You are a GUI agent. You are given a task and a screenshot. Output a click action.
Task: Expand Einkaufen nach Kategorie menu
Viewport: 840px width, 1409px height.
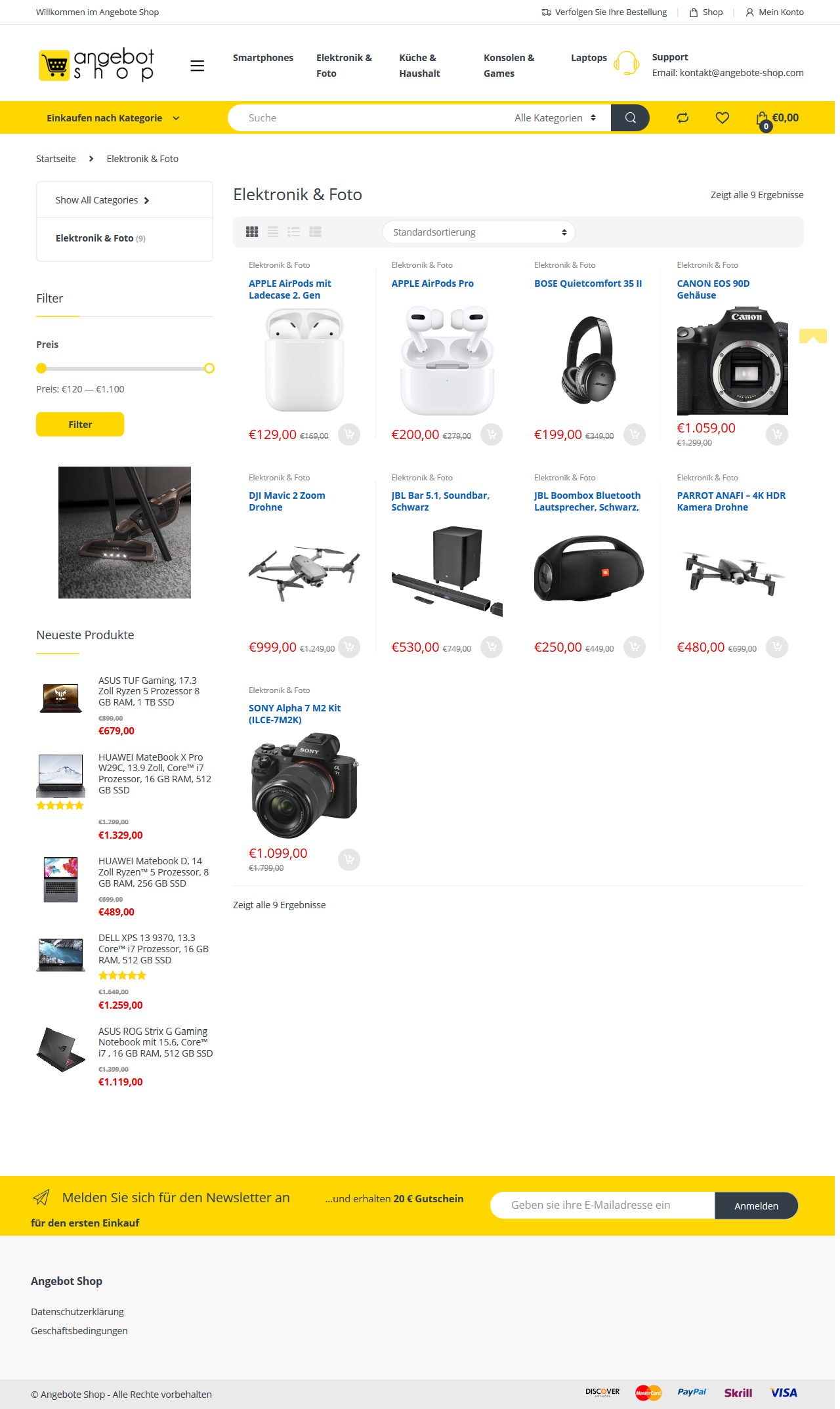(x=113, y=118)
